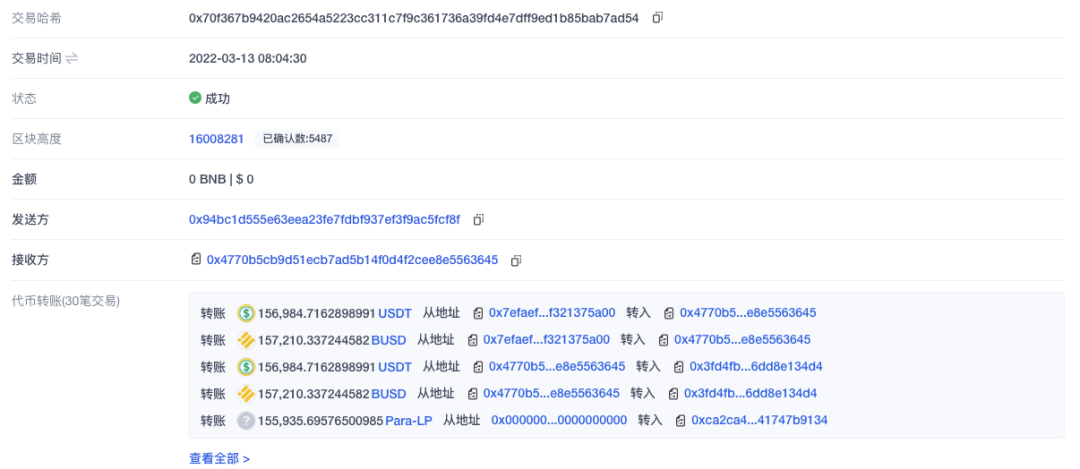Click the confirmations badge 已确认数:5487
The image size is (1080, 469).
298,139
